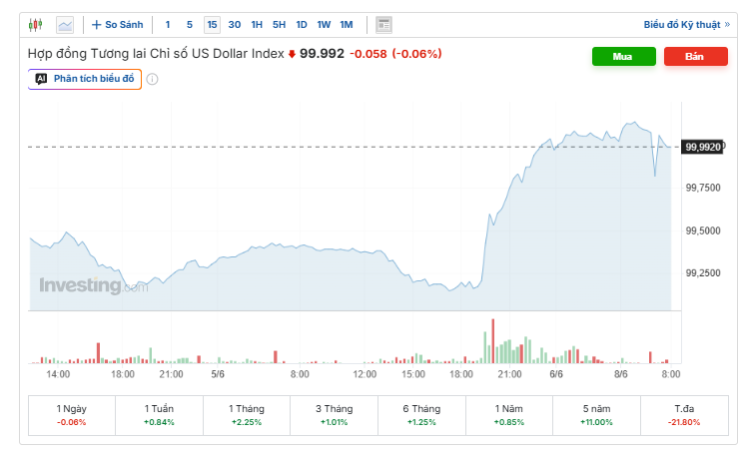The width and height of the screenshot is (740, 452).
Task: Switch to candlestick chart type
Action: coord(35,25)
